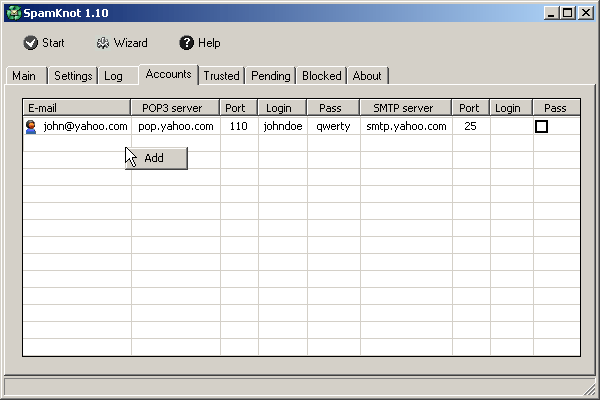
Task: Click the user icon beside john@yahoo.com
Action: point(31,127)
